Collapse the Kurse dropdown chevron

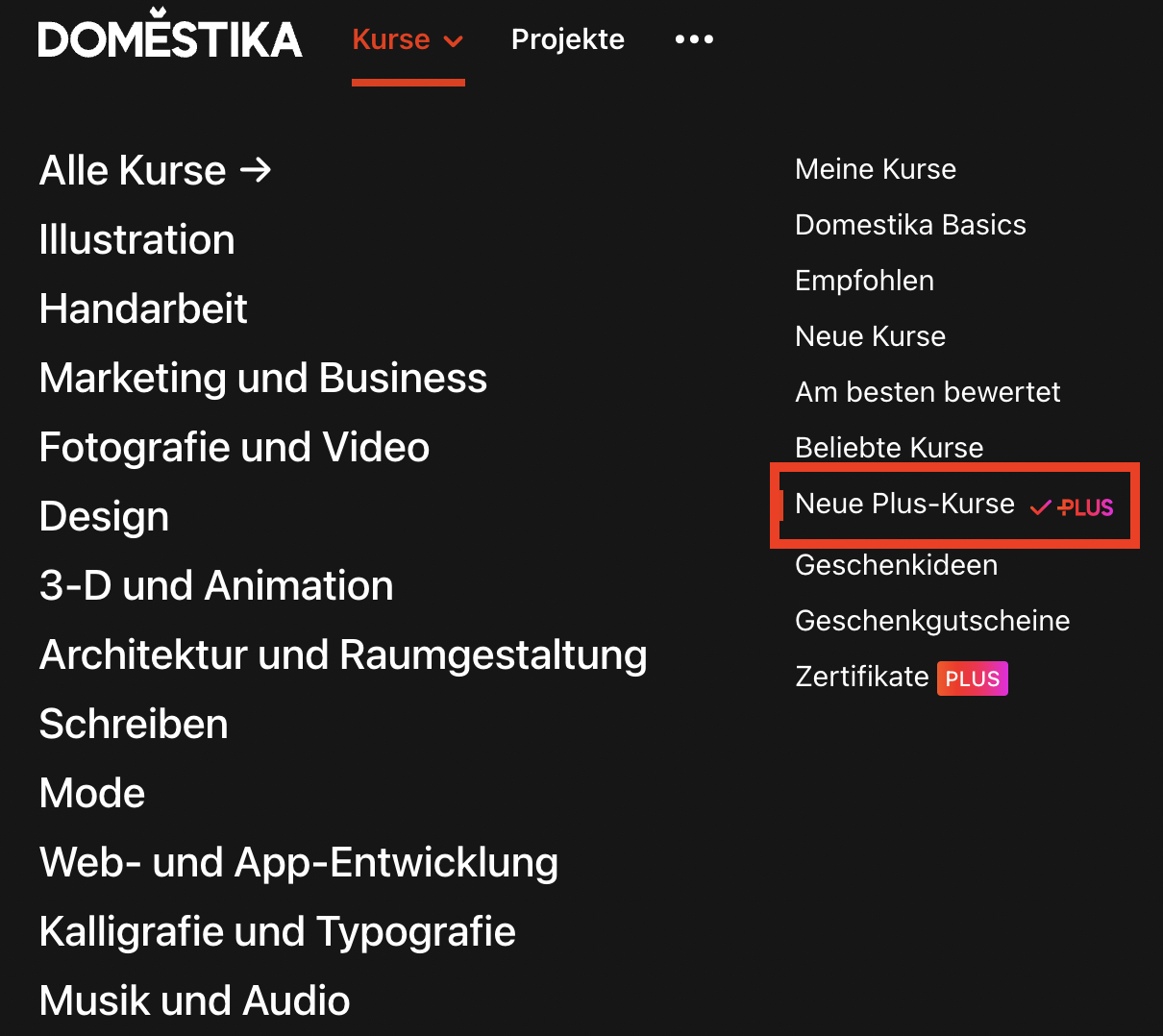(454, 41)
